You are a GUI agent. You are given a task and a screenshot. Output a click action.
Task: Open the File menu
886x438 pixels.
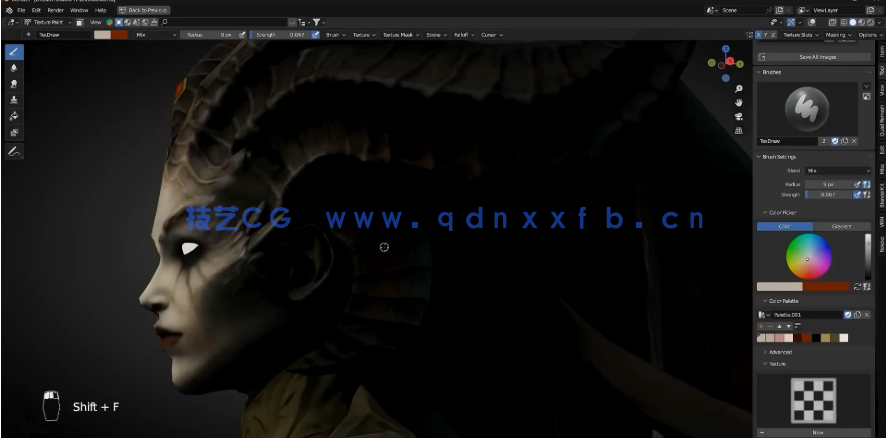21,10
